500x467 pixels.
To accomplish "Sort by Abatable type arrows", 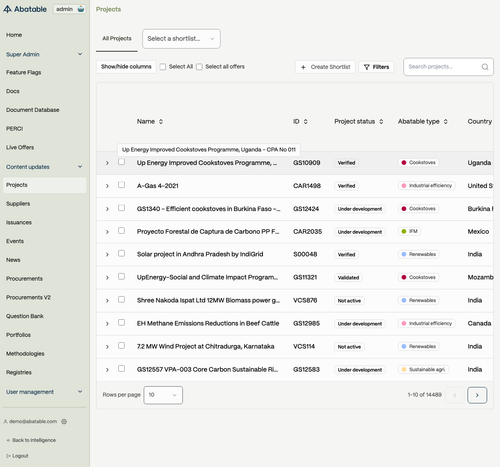I will (446, 122).
